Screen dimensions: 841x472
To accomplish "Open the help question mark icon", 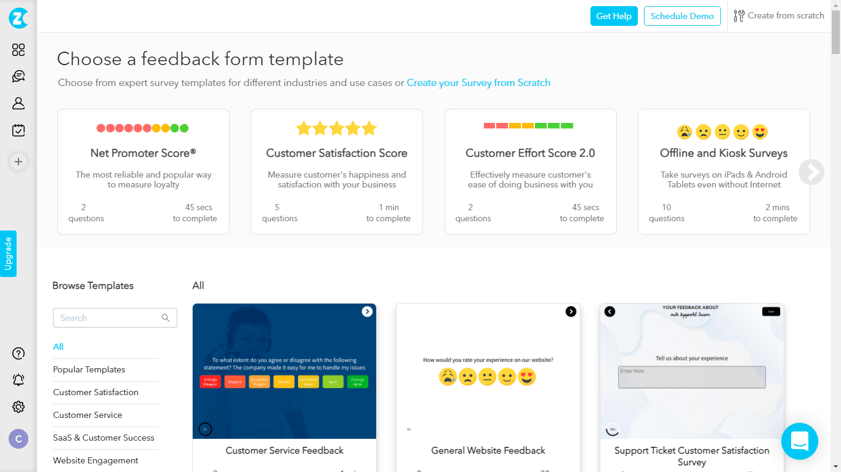I will [x=18, y=353].
